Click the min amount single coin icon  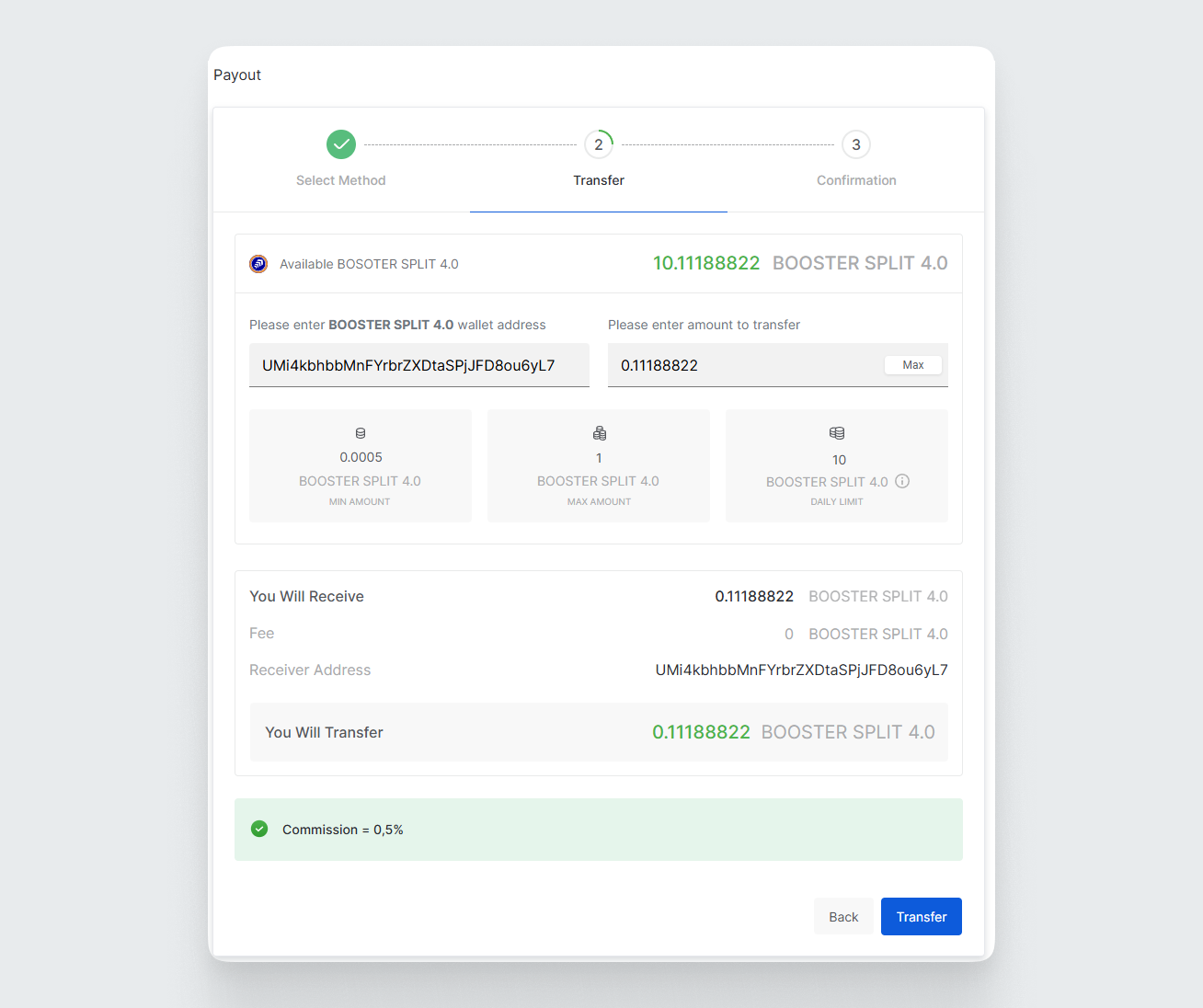pyautogui.click(x=361, y=433)
